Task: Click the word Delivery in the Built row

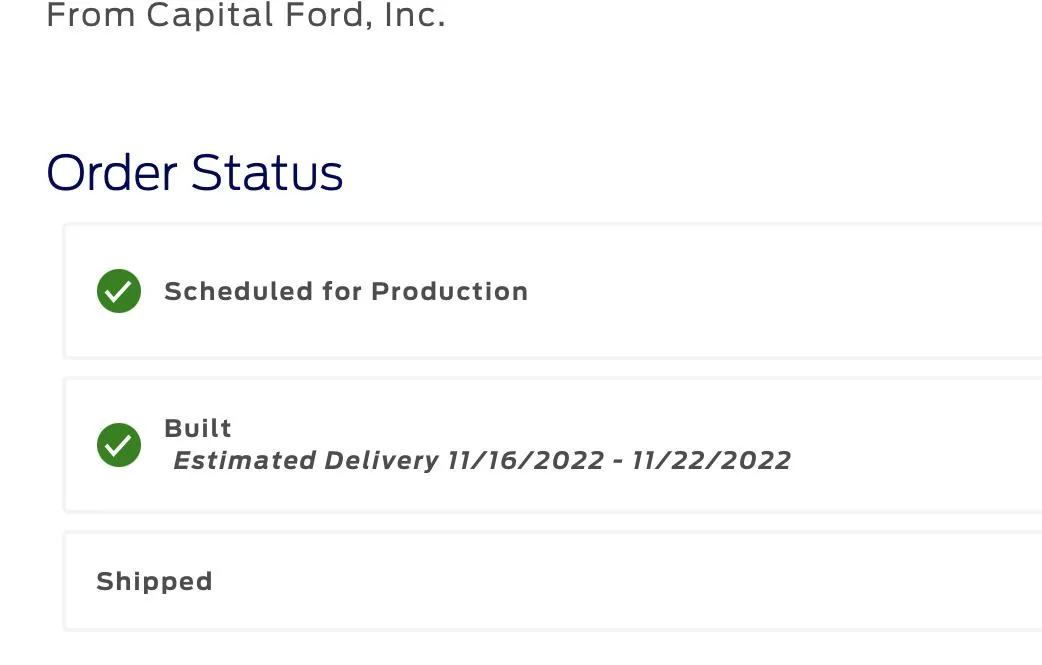Action: pyautogui.click(x=381, y=461)
